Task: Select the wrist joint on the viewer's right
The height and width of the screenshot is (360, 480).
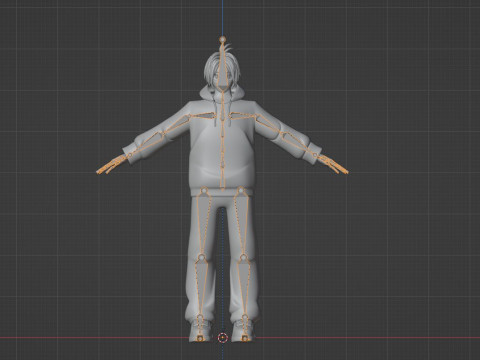Action: click(315, 155)
